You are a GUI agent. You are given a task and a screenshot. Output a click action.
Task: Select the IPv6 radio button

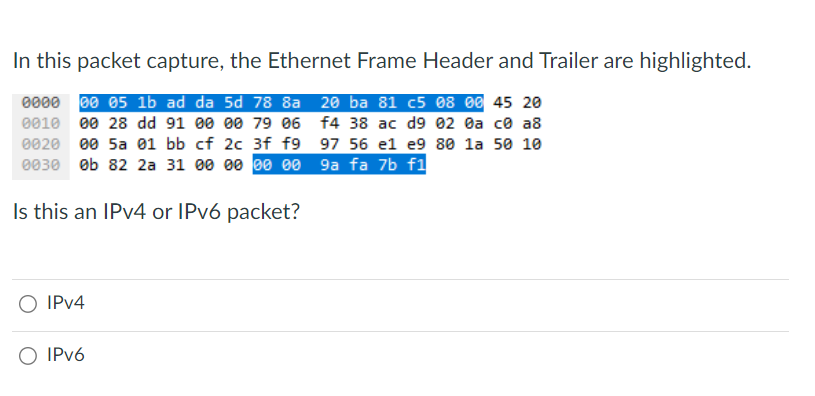coord(28,356)
